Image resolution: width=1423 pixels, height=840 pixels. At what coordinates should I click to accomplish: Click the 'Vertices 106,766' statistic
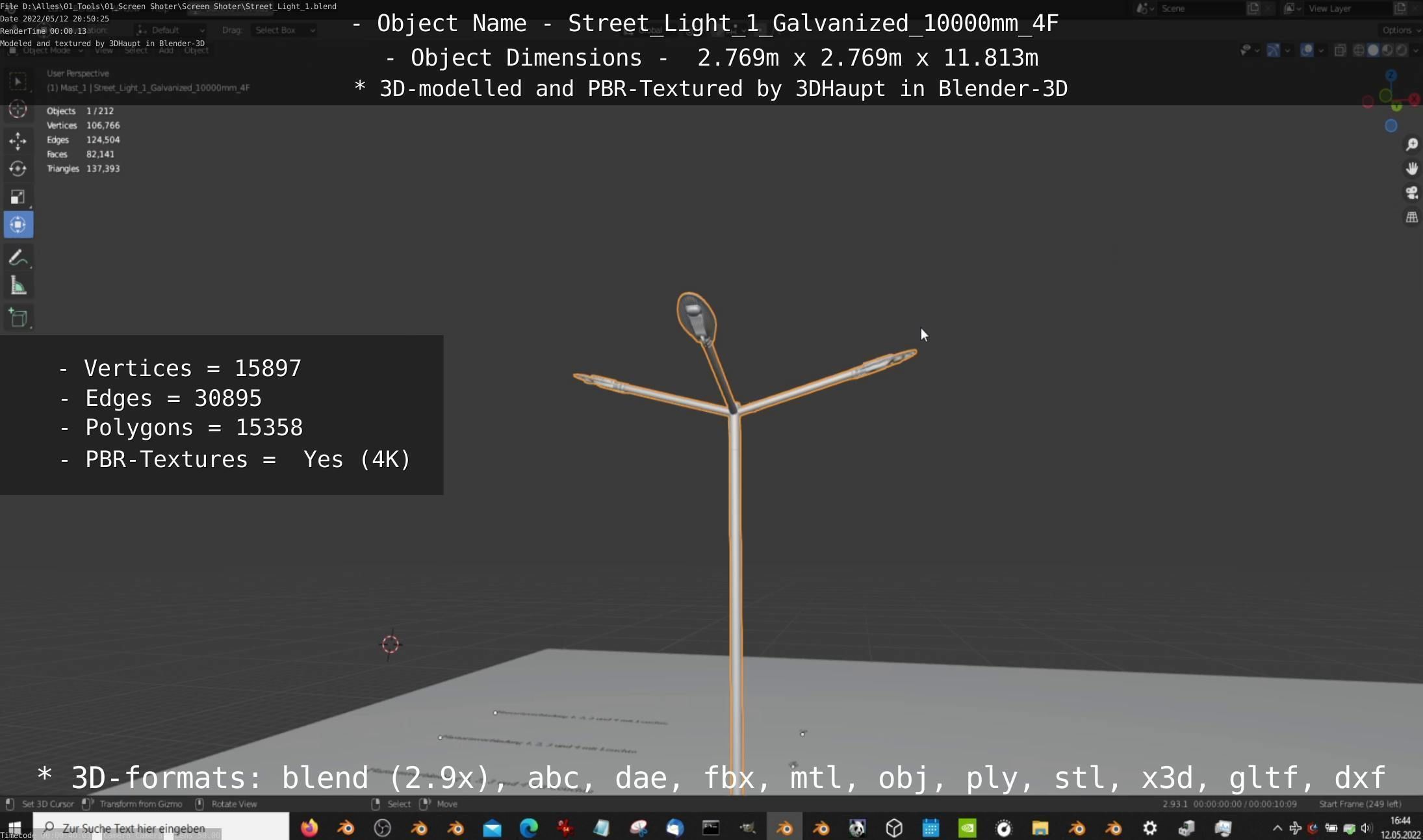coord(83,125)
